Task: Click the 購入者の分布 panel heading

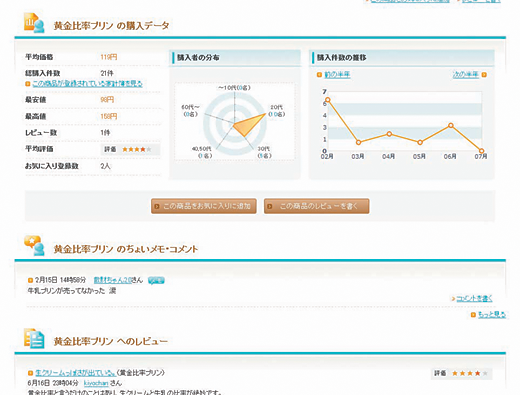Action: tap(198, 57)
